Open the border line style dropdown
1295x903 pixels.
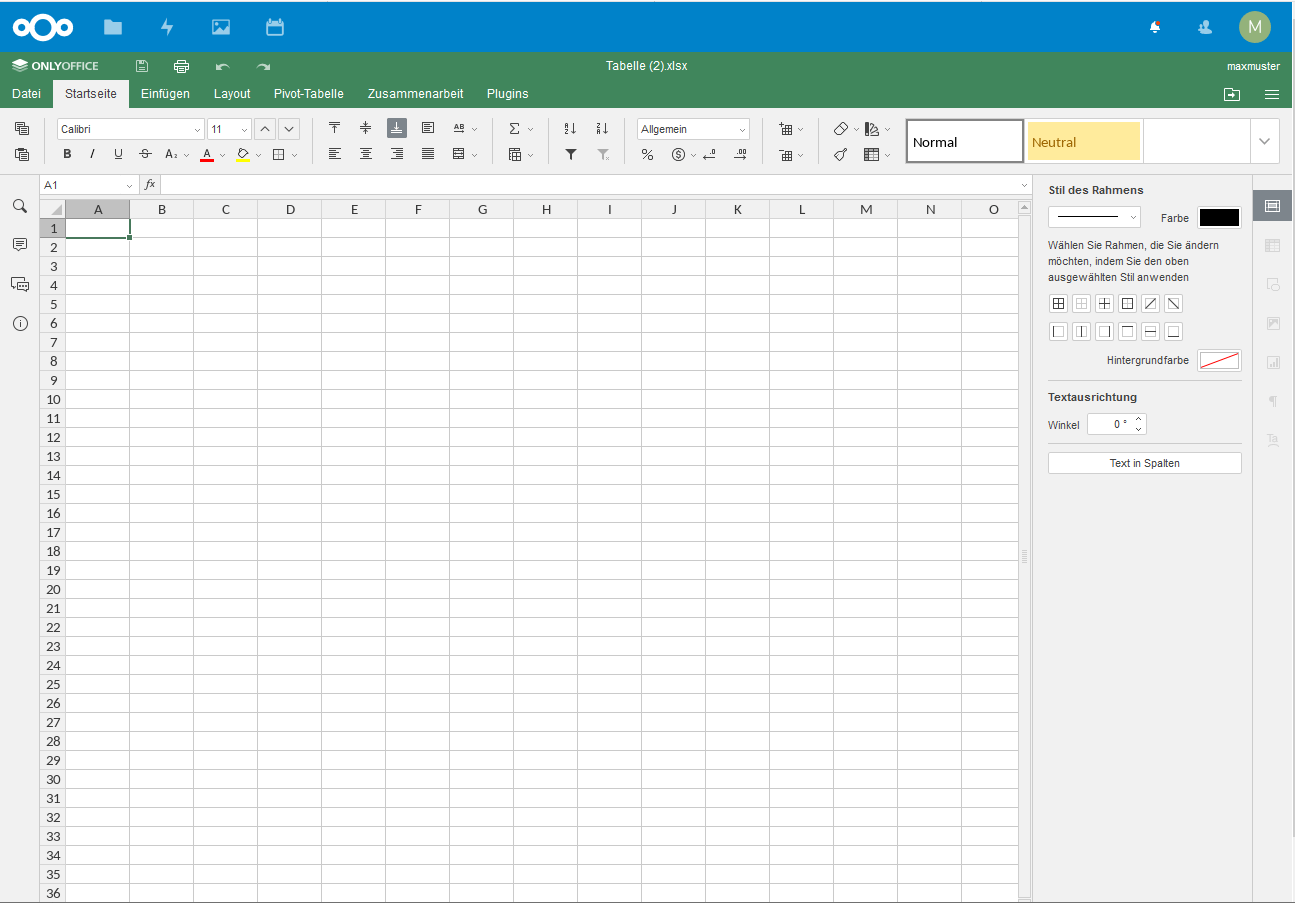[x=1094, y=217]
